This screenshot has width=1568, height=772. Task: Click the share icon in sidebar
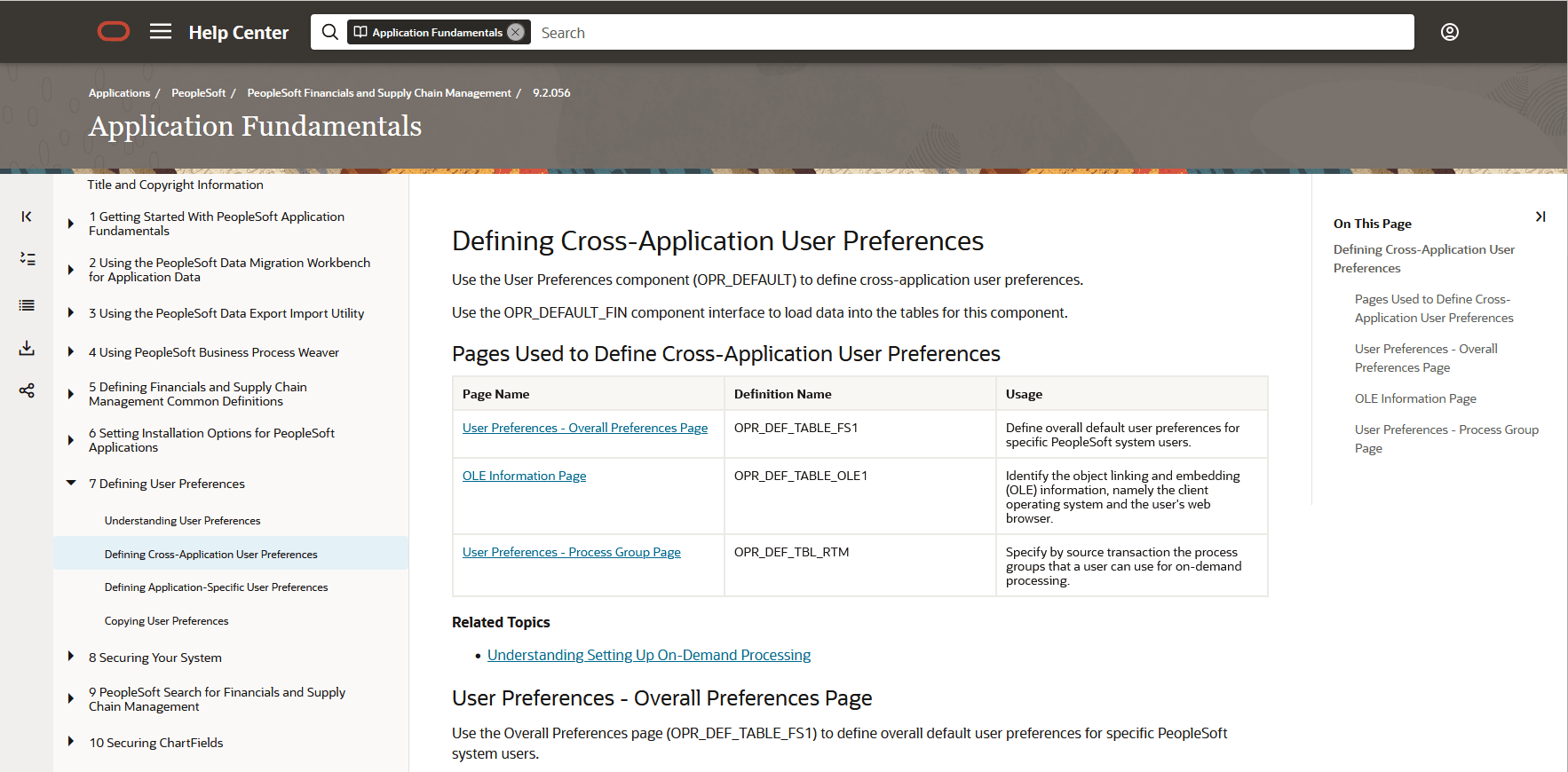[x=27, y=390]
